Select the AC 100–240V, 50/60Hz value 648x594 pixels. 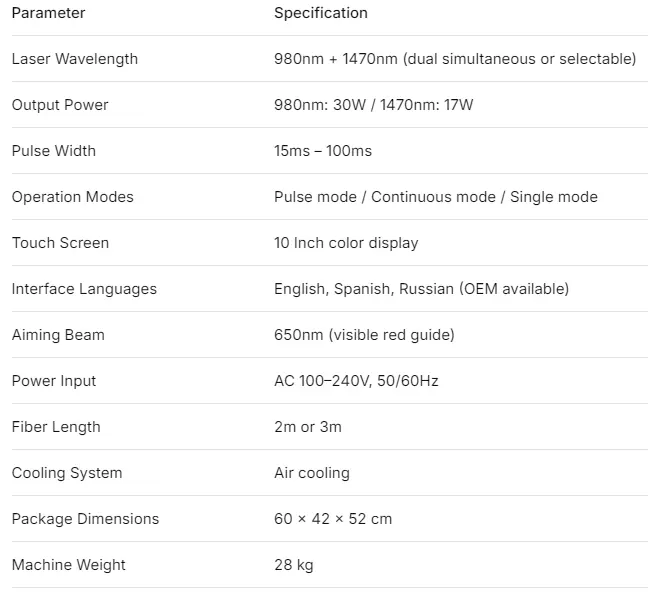tap(356, 381)
